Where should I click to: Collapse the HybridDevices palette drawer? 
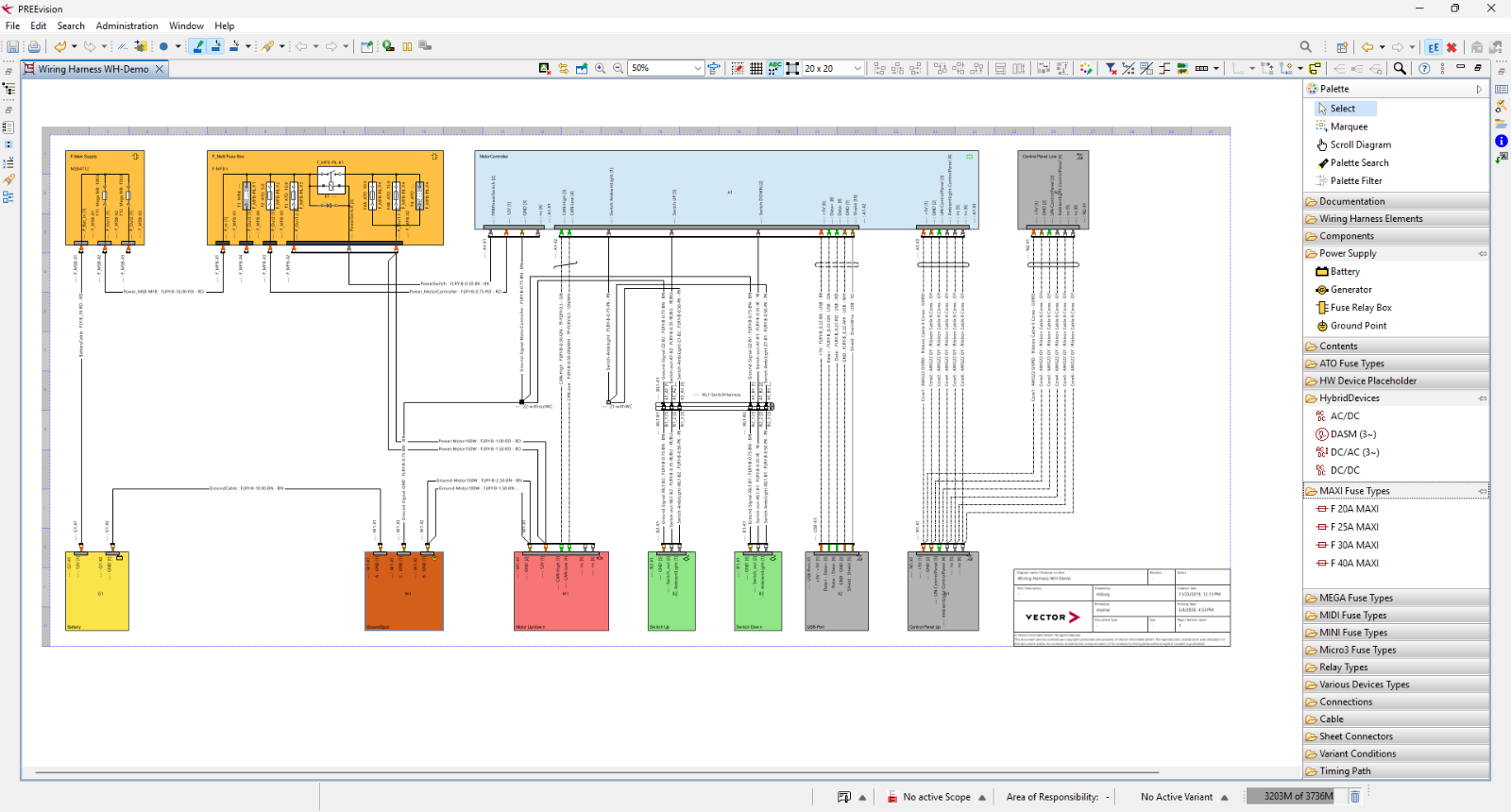point(1396,398)
